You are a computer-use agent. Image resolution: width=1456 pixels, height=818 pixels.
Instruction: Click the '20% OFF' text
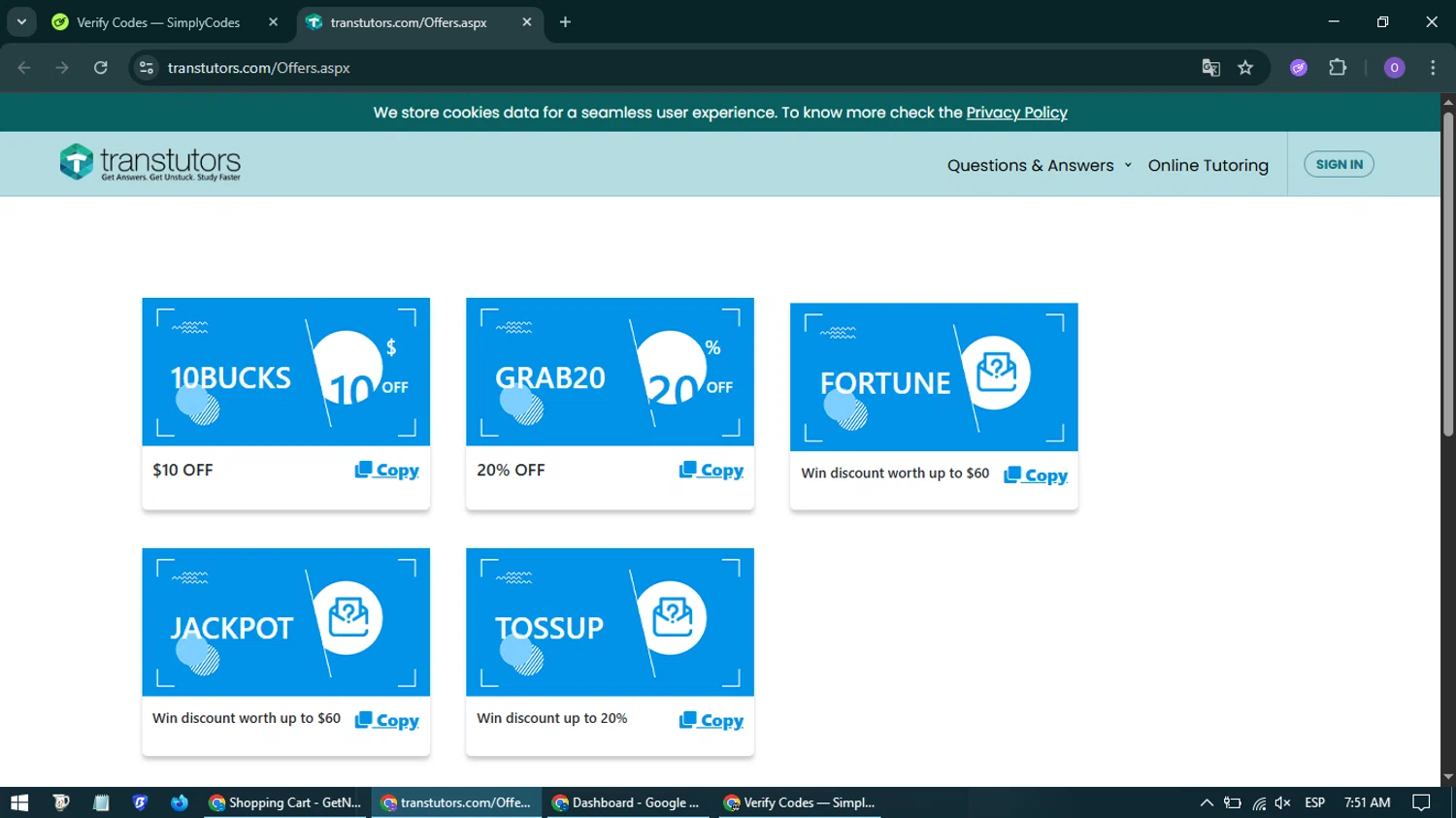511,470
